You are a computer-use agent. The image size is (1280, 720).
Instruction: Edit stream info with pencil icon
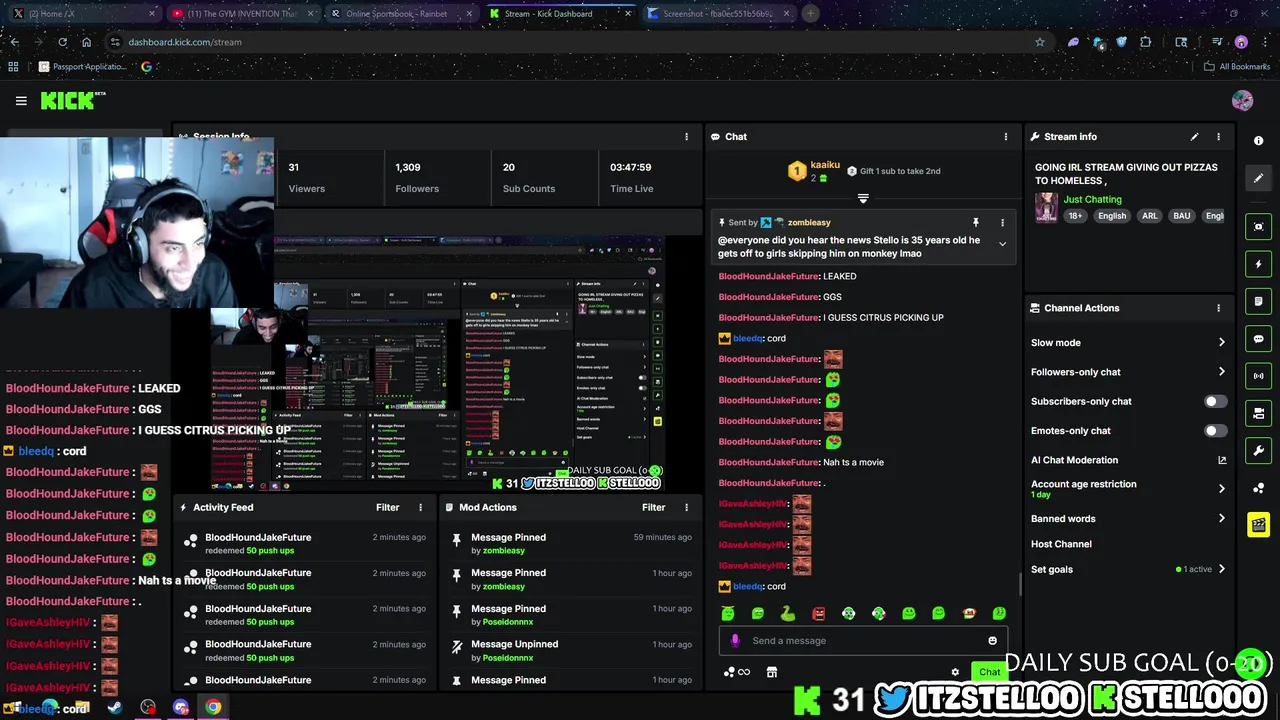[1194, 137]
